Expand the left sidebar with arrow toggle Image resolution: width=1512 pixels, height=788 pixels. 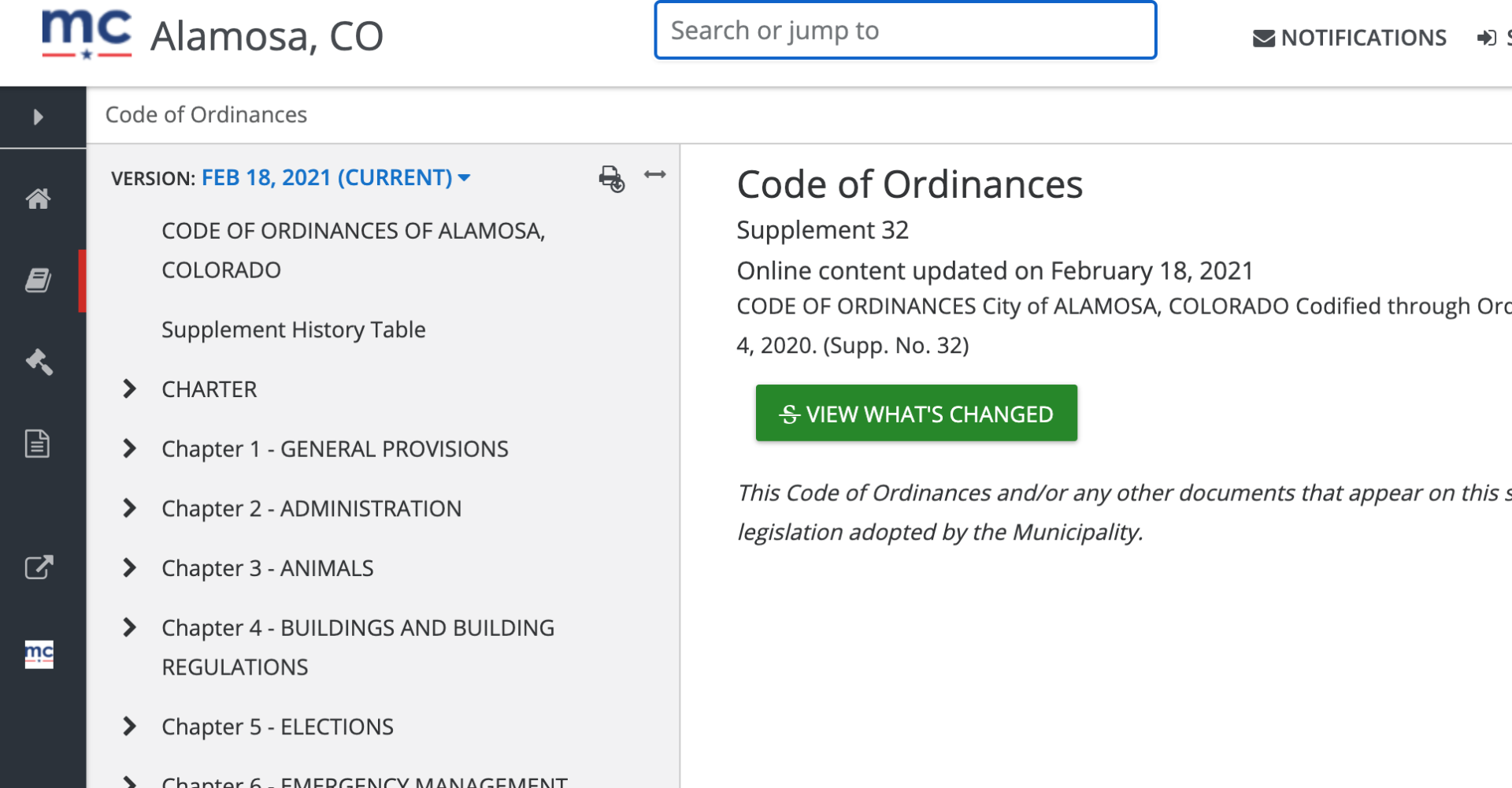[x=38, y=117]
